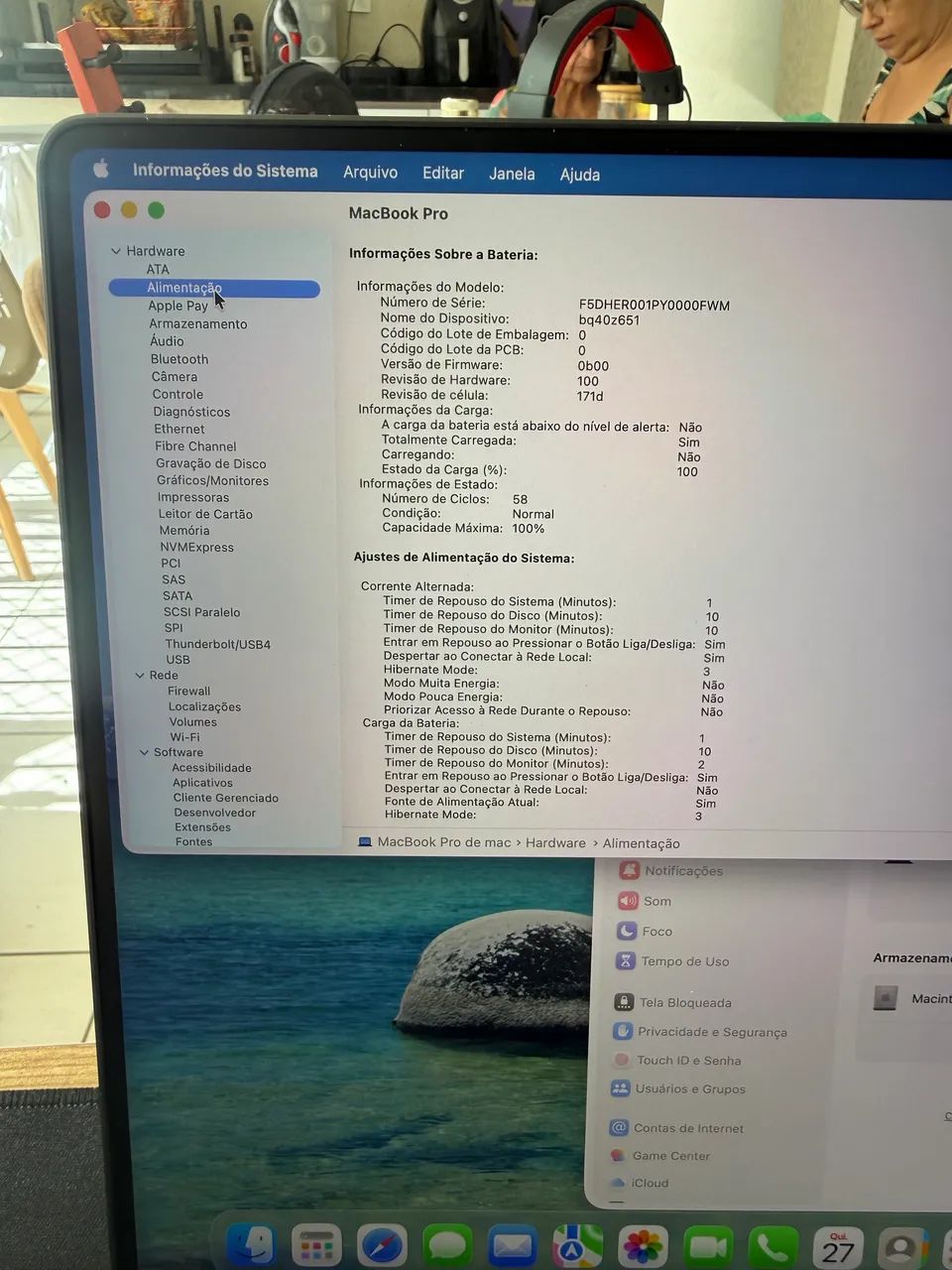Viewport: 952px width, 1270px height.
Task: Open Calendar showing 27 in the Dock
Action: point(838,1248)
